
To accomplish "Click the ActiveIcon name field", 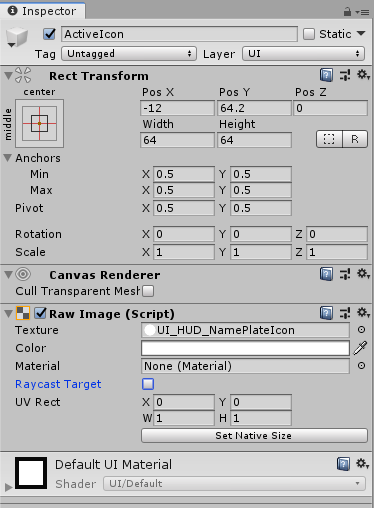I will 179,34.
